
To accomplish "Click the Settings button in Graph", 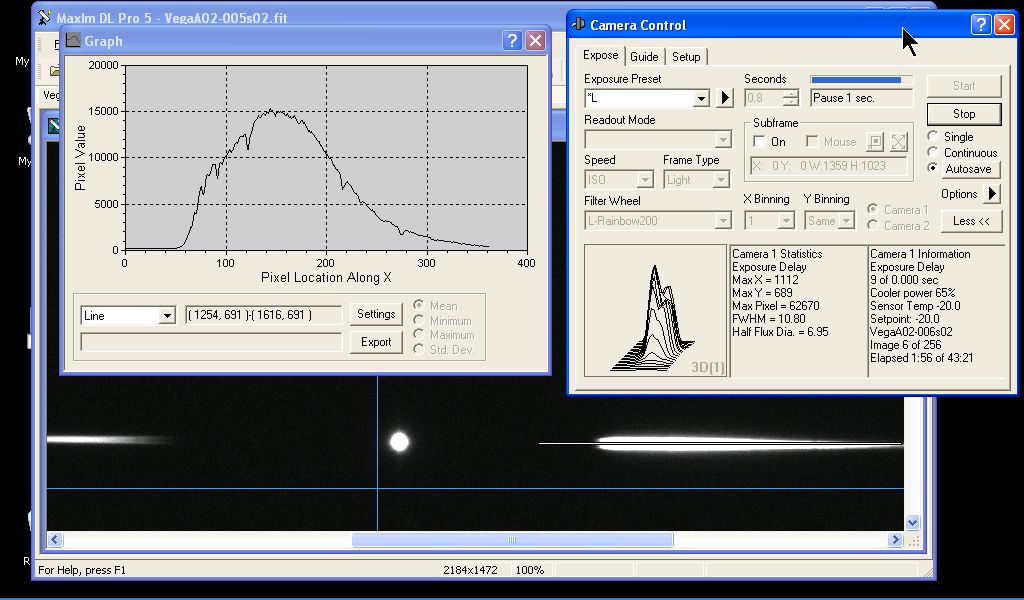I will [376, 314].
